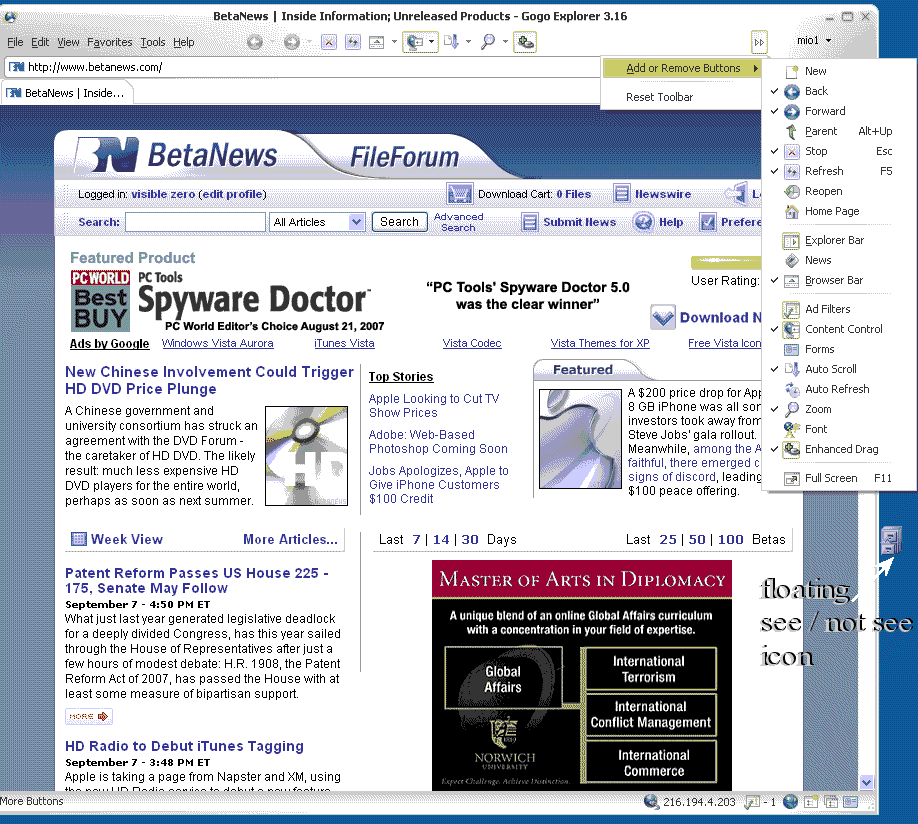
Task: Click the round globe icon in status bar
Action: coord(790,801)
